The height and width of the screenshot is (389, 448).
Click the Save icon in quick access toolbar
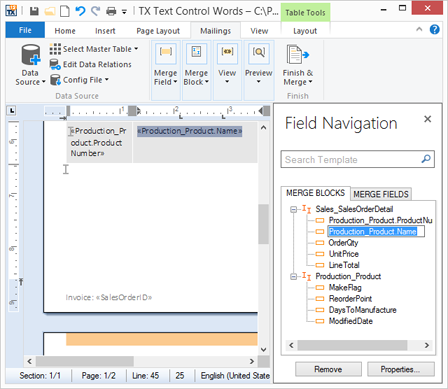pos(34,11)
